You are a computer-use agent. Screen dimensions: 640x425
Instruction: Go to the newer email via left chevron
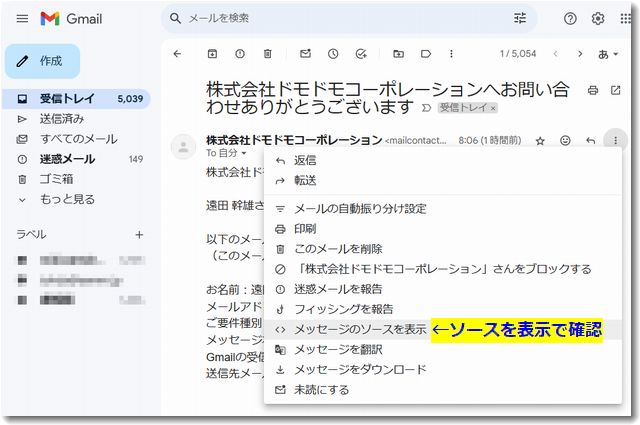pyautogui.click(x=555, y=53)
